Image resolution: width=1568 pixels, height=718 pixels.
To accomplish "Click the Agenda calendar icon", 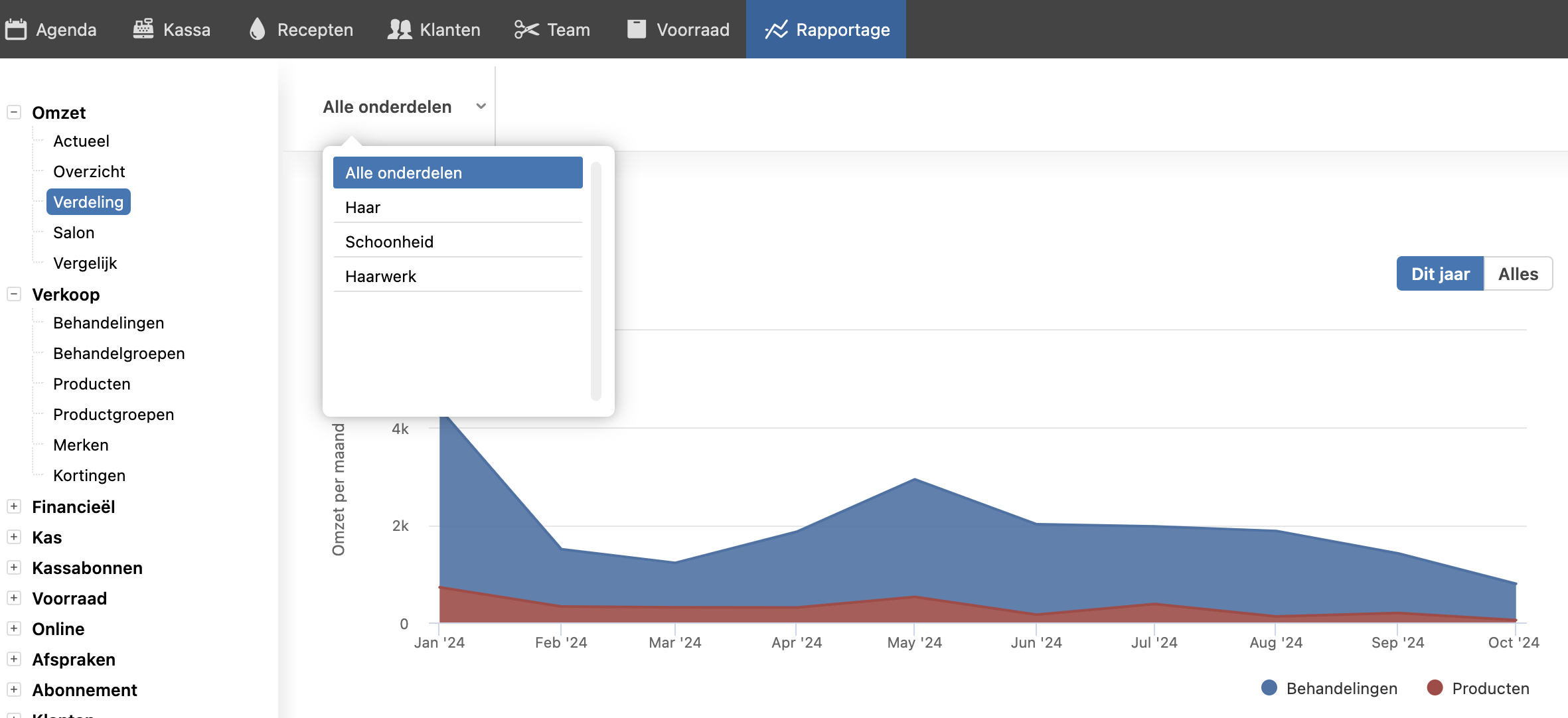I will tap(16, 29).
